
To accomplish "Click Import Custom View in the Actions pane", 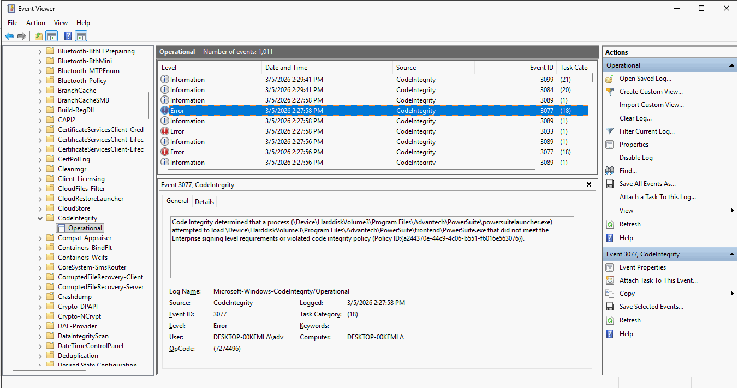I will pos(651,105).
